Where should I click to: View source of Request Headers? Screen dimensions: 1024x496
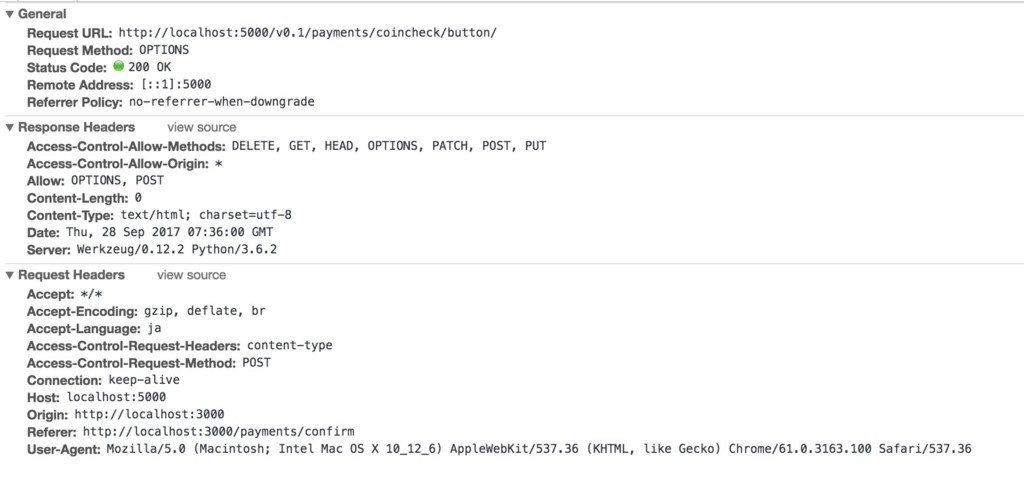click(x=191, y=275)
